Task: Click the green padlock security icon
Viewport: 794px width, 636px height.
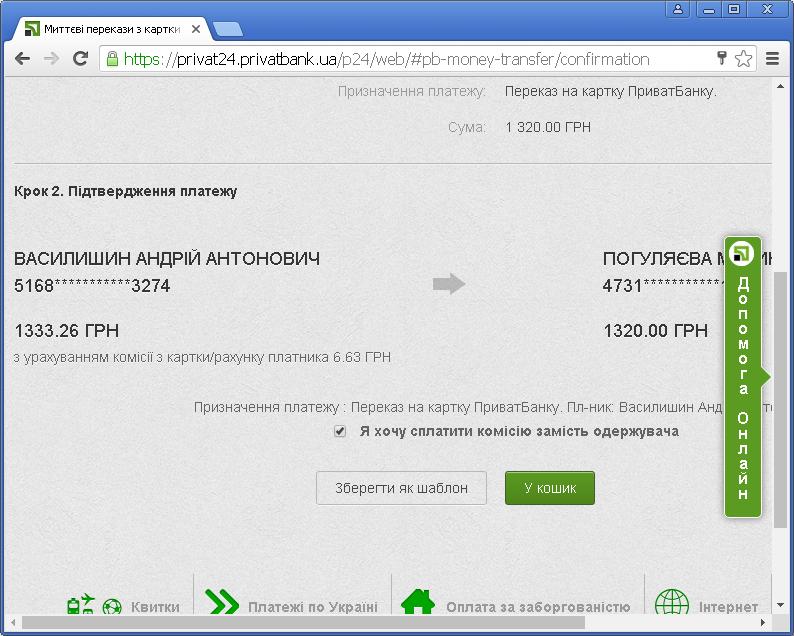Action: [112, 59]
